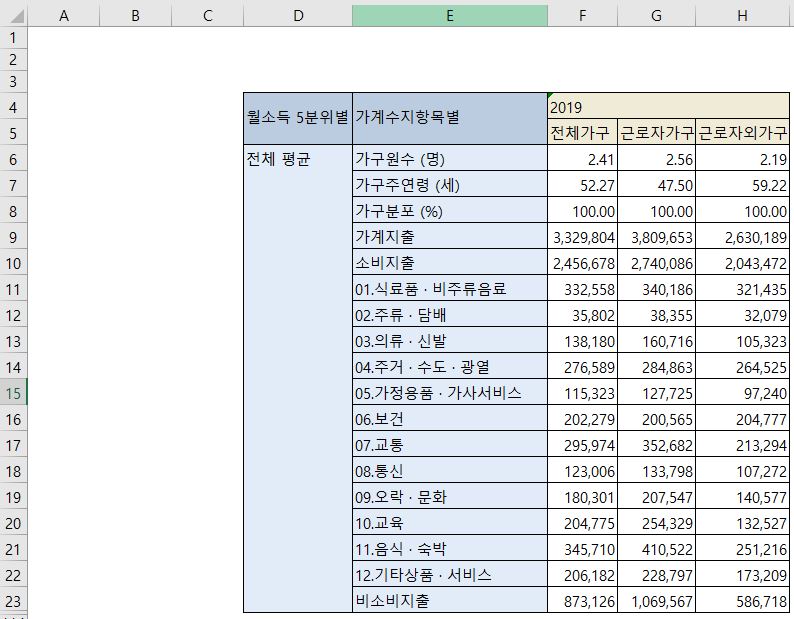
Task: Click the value 873,126 cell
Action: click(582, 600)
